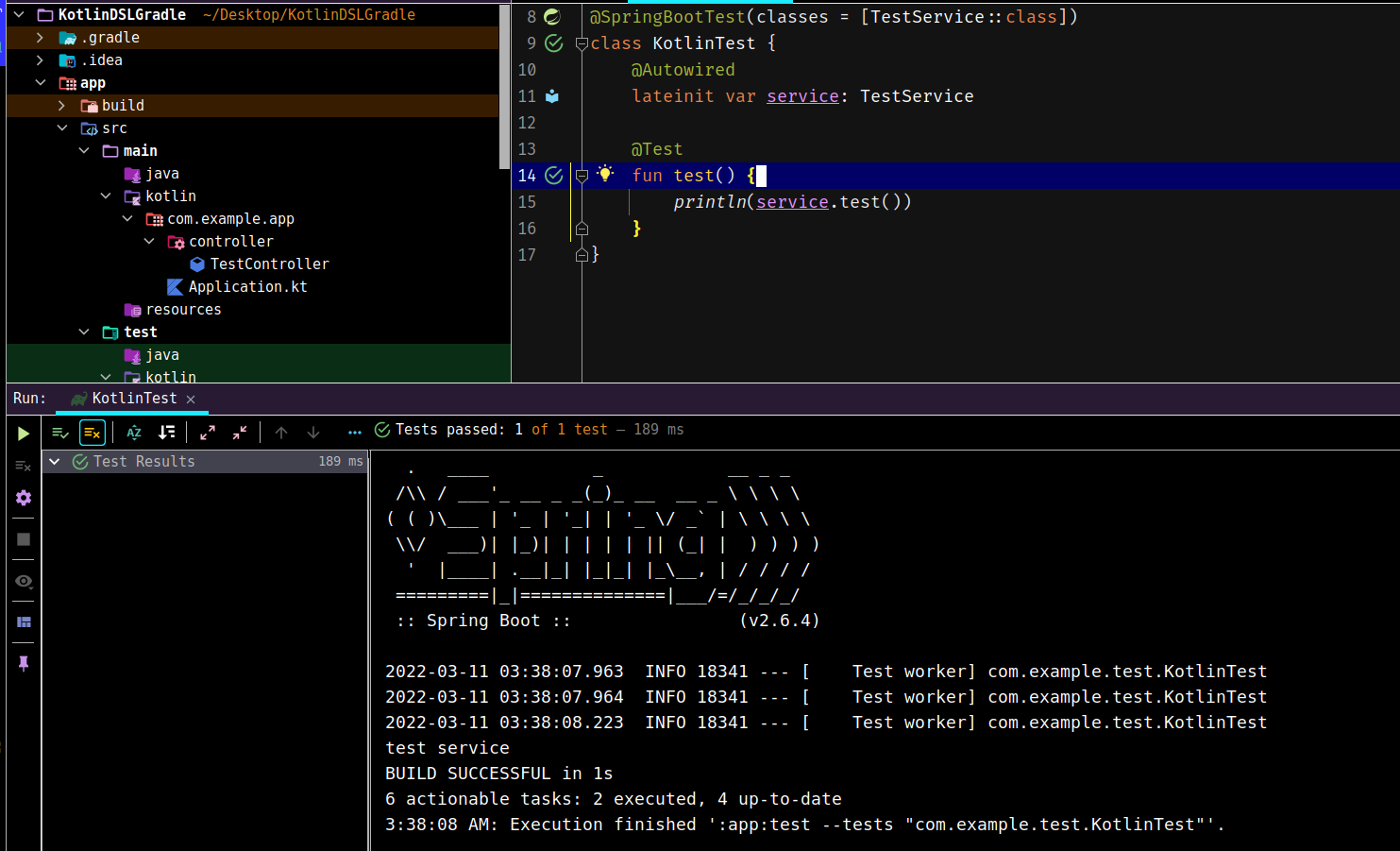Click the Execution finished console line
This screenshot has width=1400, height=851.
point(804,825)
